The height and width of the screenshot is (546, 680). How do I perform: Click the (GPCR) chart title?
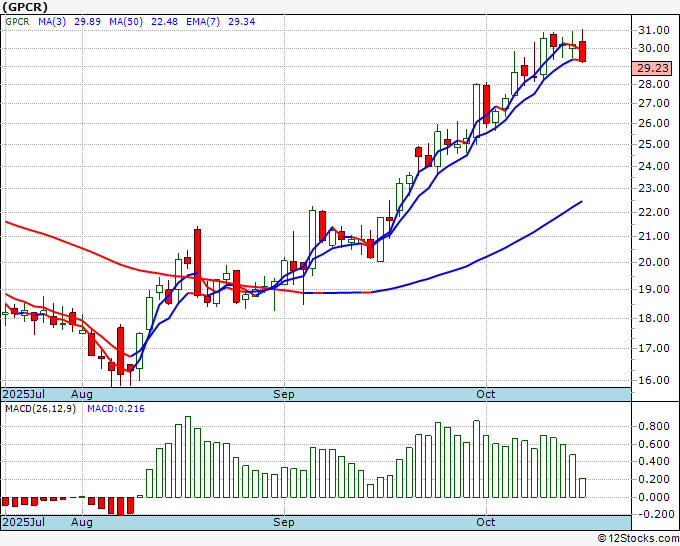coord(25,7)
